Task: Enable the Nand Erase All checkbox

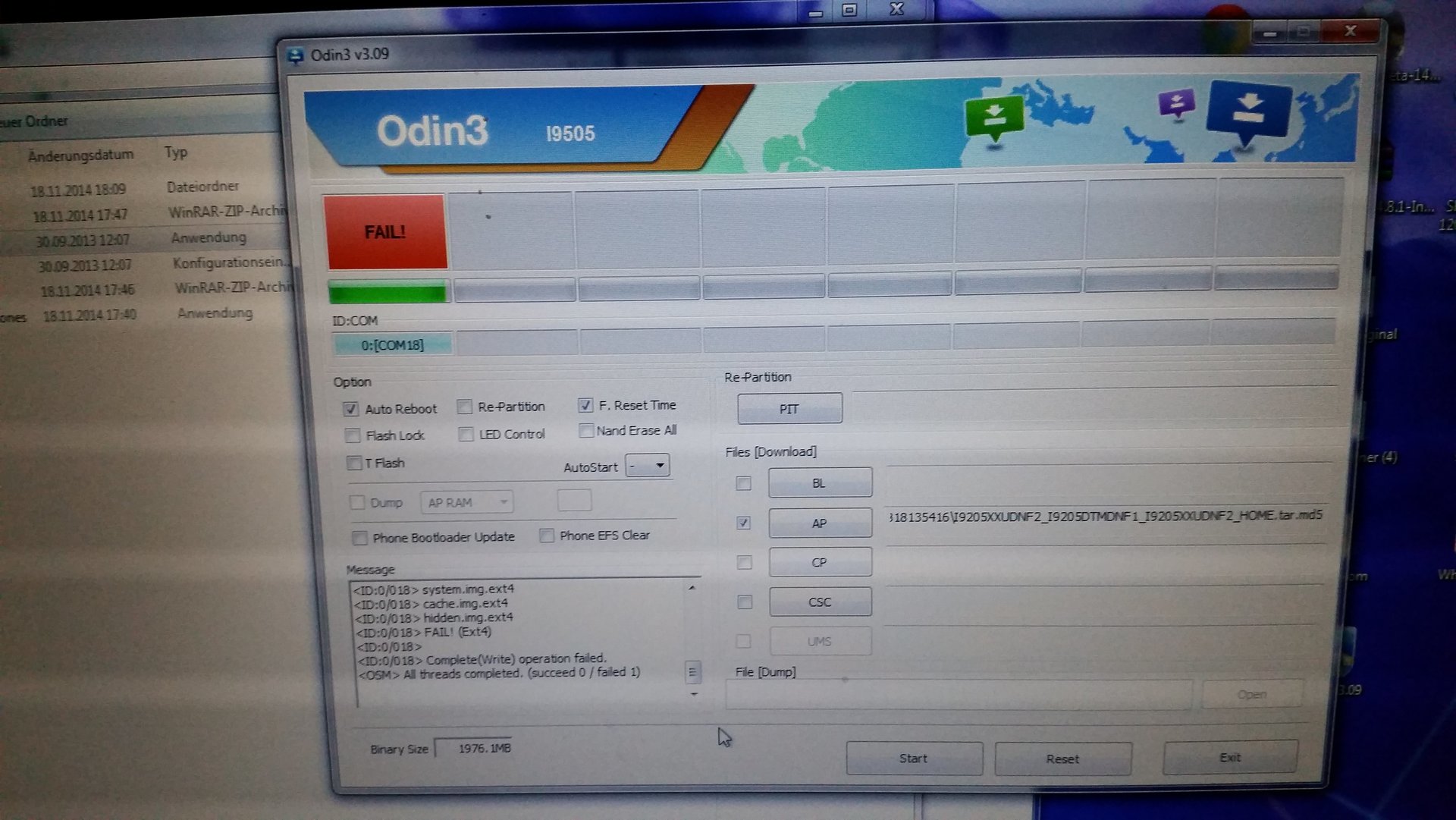Action: tap(585, 430)
